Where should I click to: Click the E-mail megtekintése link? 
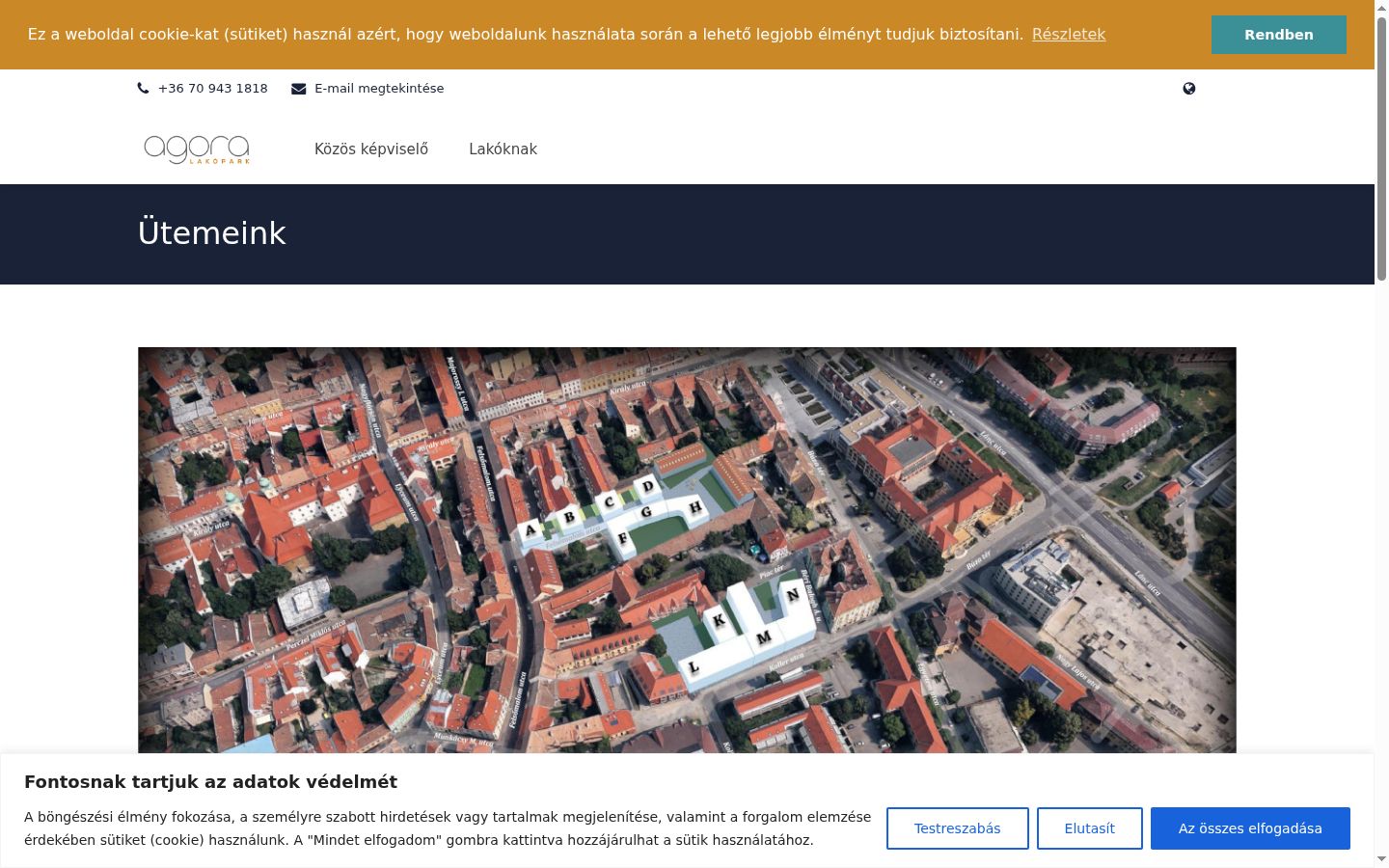click(x=379, y=88)
